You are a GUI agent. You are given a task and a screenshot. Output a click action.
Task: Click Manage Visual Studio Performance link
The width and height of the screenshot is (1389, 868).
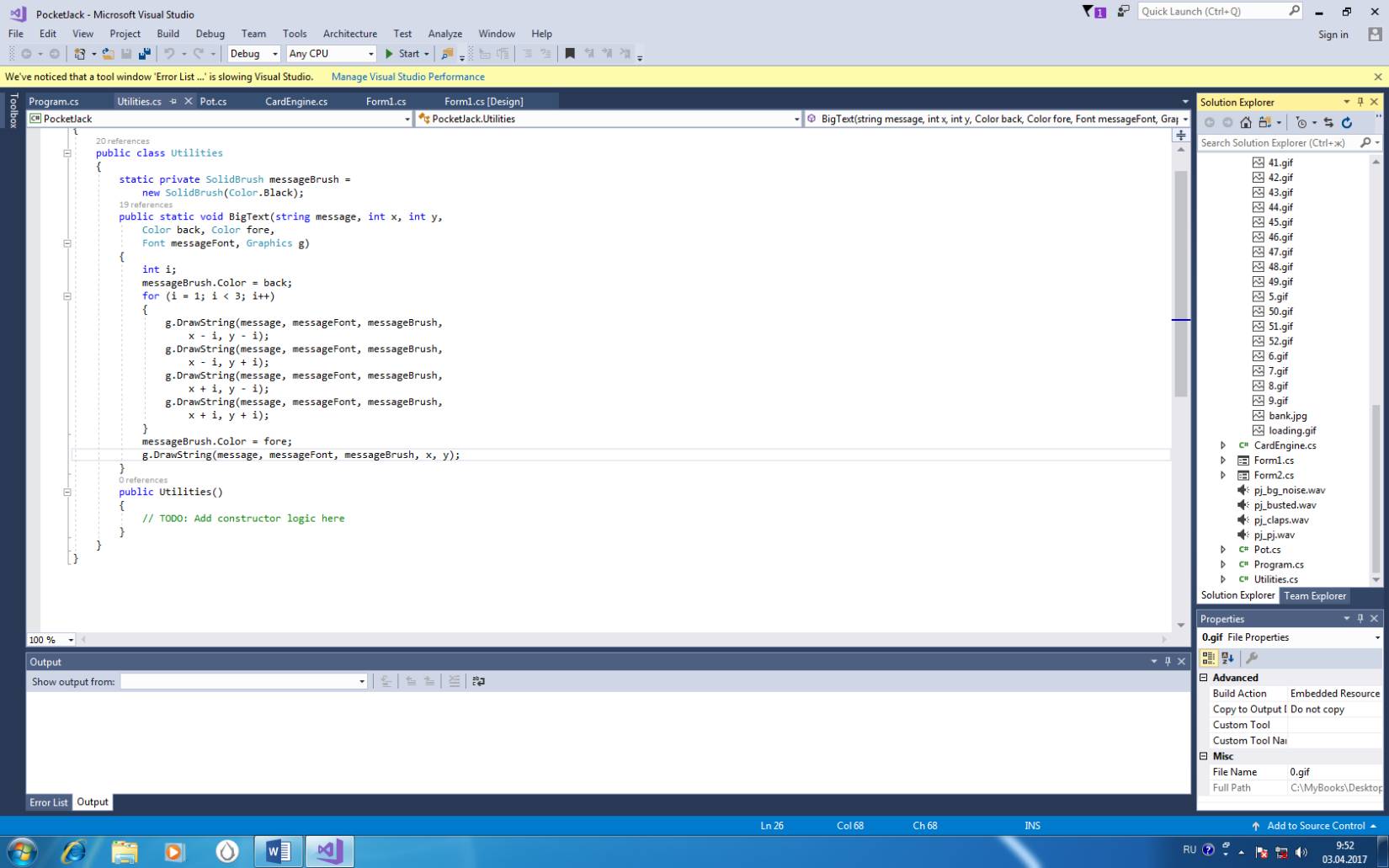(x=407, y=77)
